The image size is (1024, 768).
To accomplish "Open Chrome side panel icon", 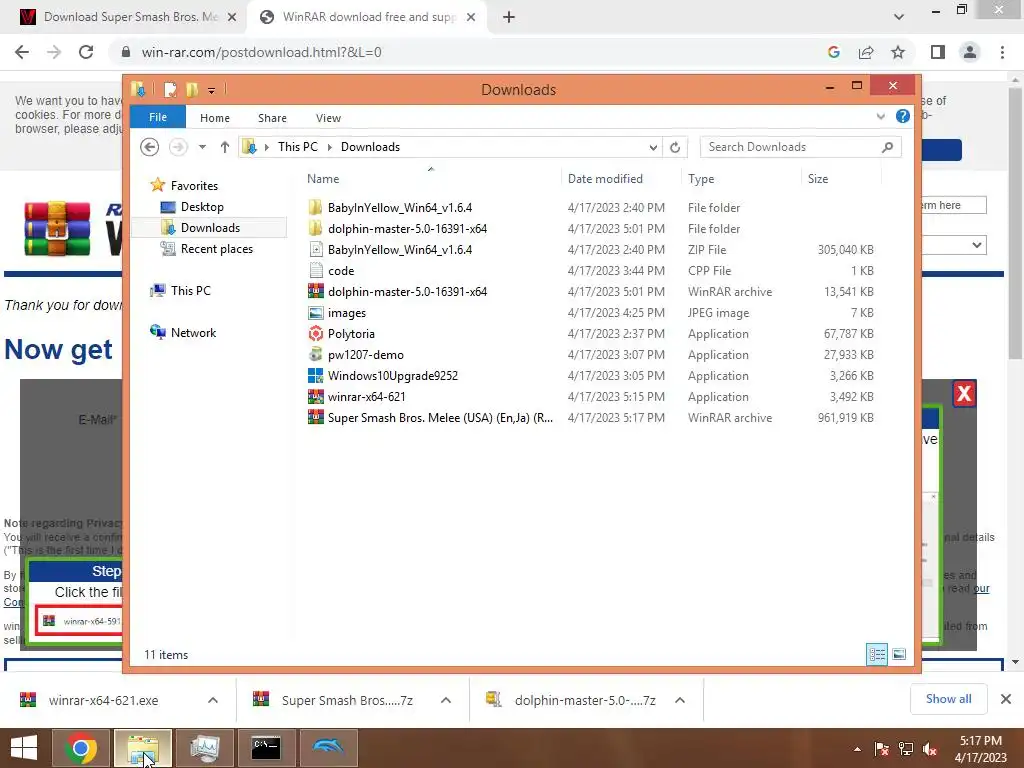I will [938, 52].
